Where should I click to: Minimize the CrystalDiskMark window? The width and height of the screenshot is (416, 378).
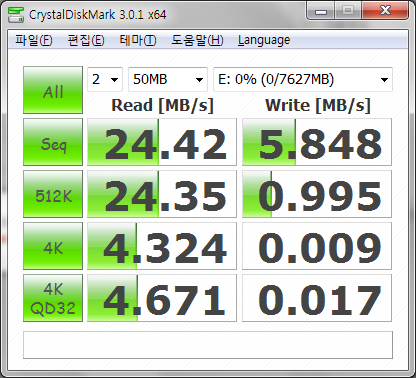(321, 11)
